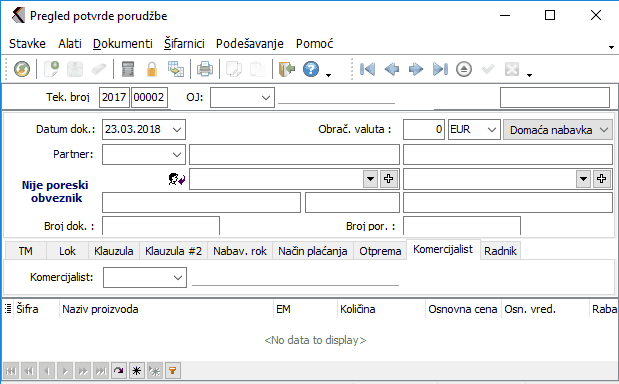This screenshot has height=384, width=619.
Task: Open dropdown arrow after help icon
Action: point(328,75)
